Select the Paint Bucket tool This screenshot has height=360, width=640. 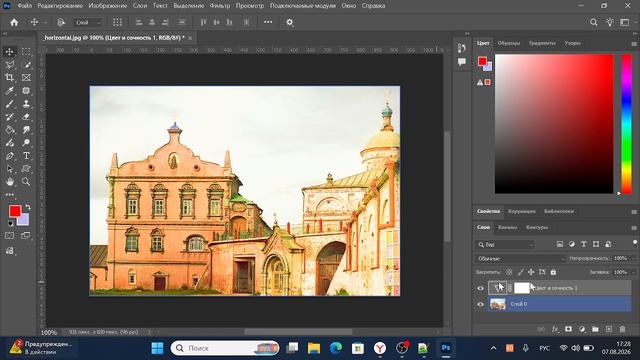tap(9, 130)
